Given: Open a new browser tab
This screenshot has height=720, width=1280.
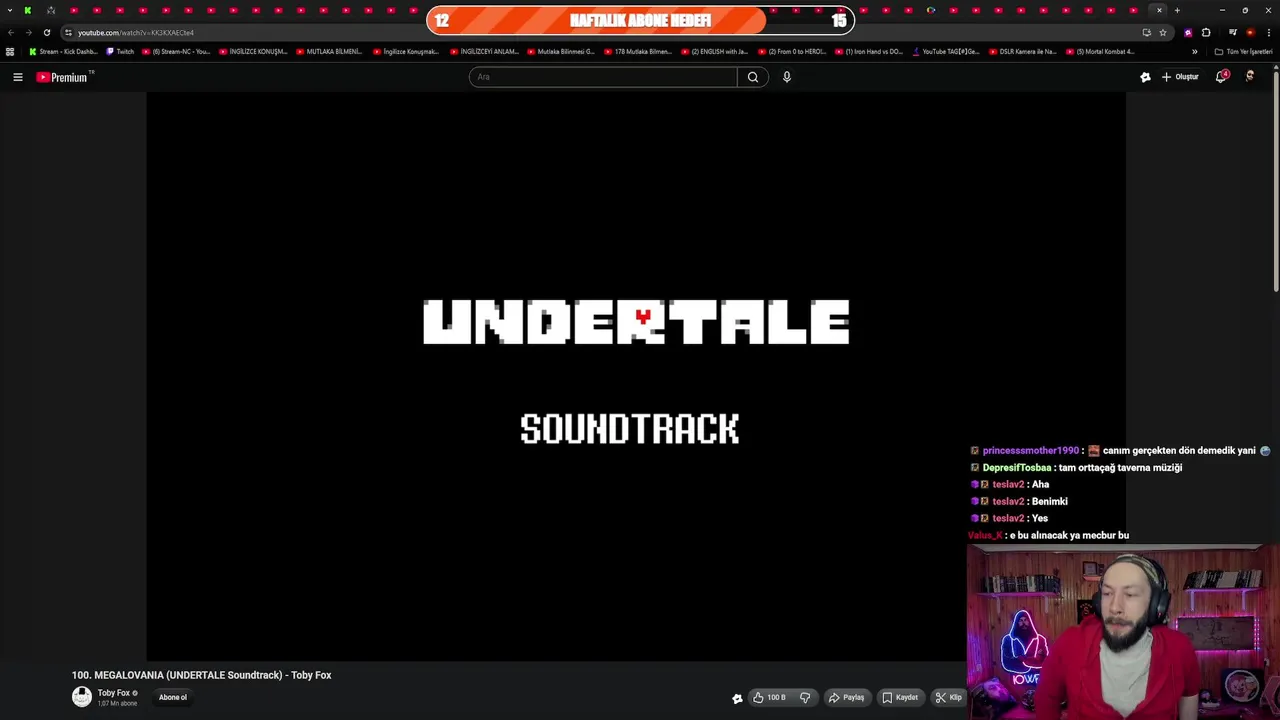Looking at the screenshot, I should click(x=1177, y=10).
